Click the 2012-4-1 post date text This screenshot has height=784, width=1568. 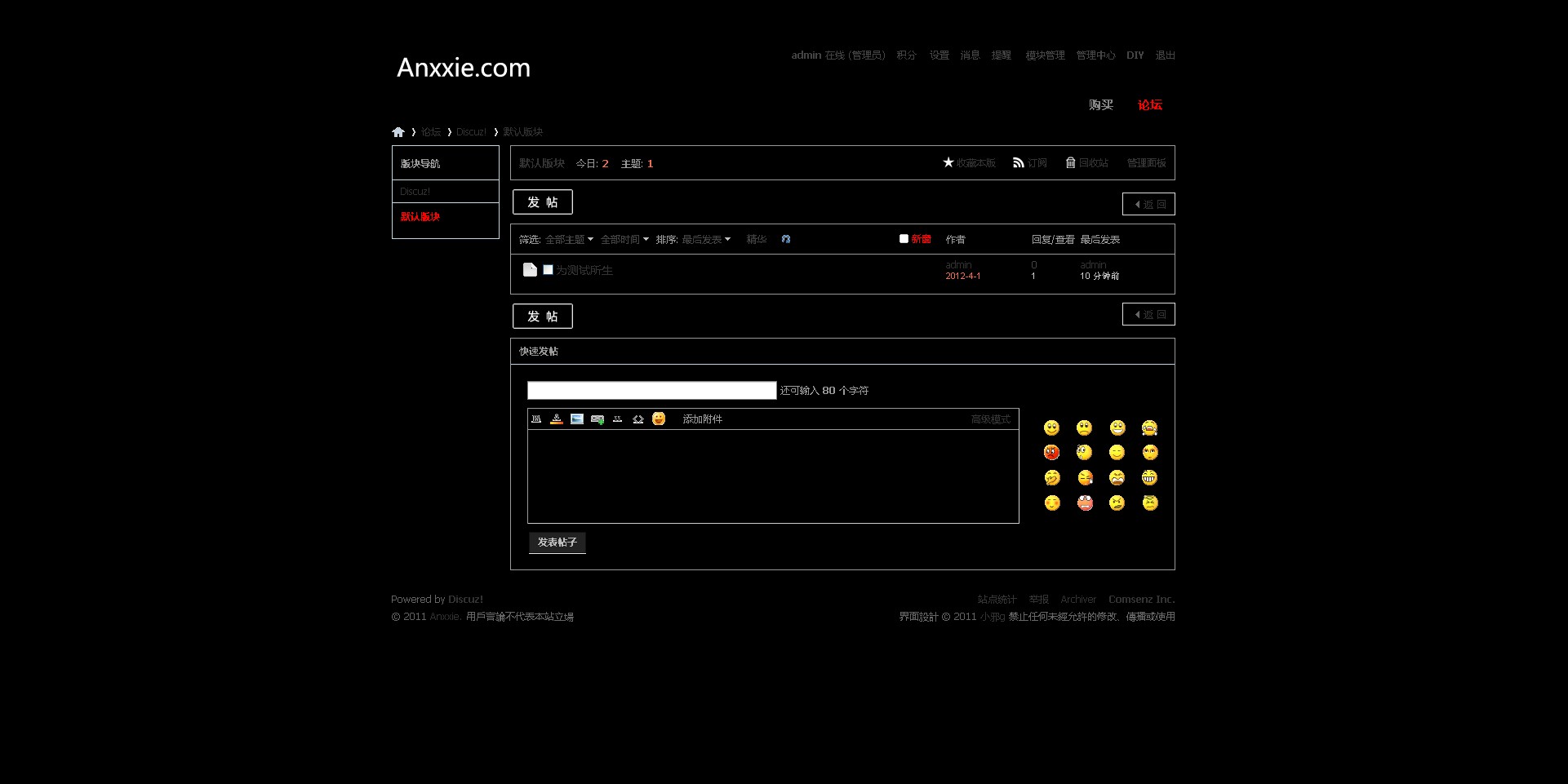click(x=963, y=277)
